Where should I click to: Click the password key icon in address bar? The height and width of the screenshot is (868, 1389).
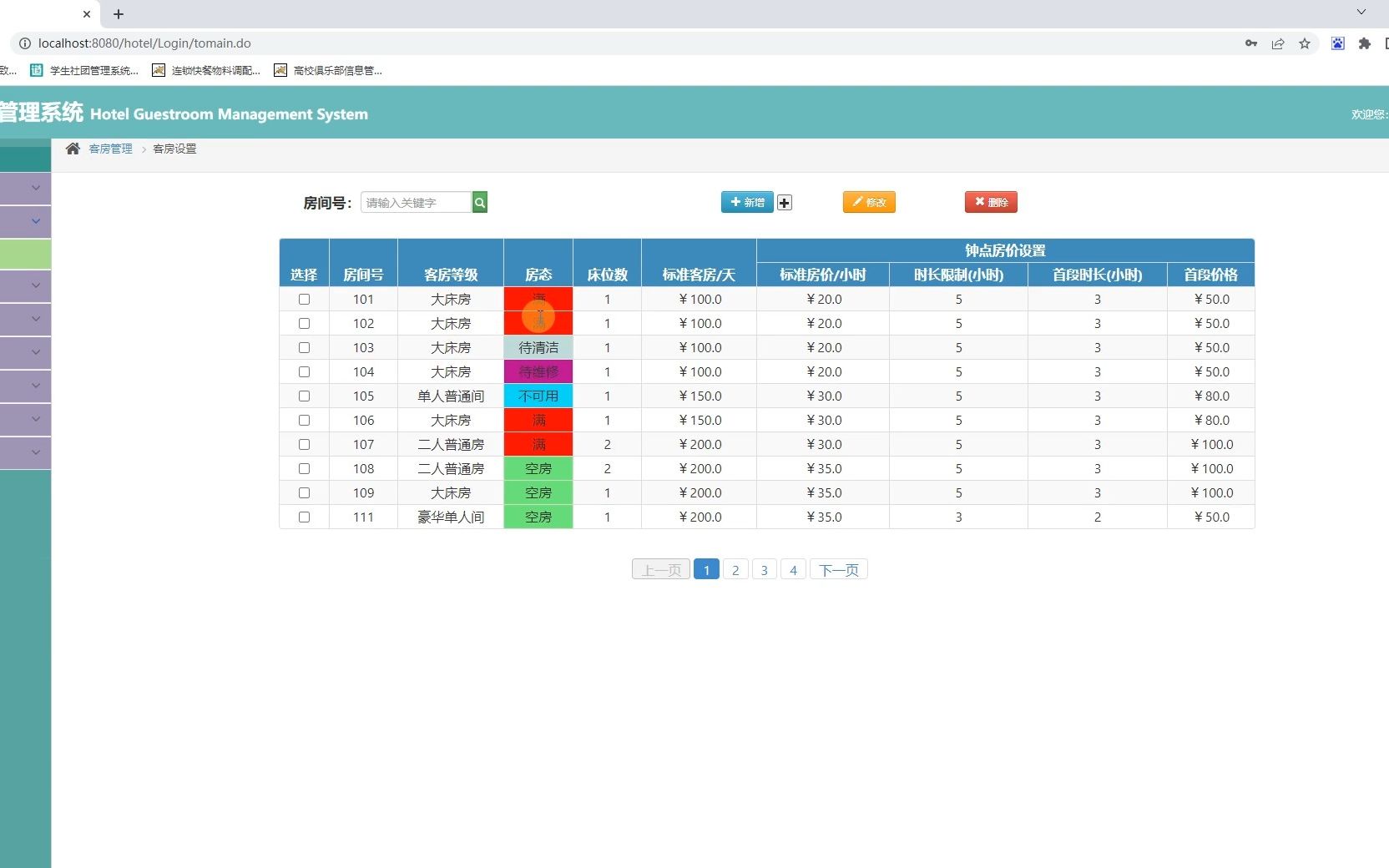1251,43
